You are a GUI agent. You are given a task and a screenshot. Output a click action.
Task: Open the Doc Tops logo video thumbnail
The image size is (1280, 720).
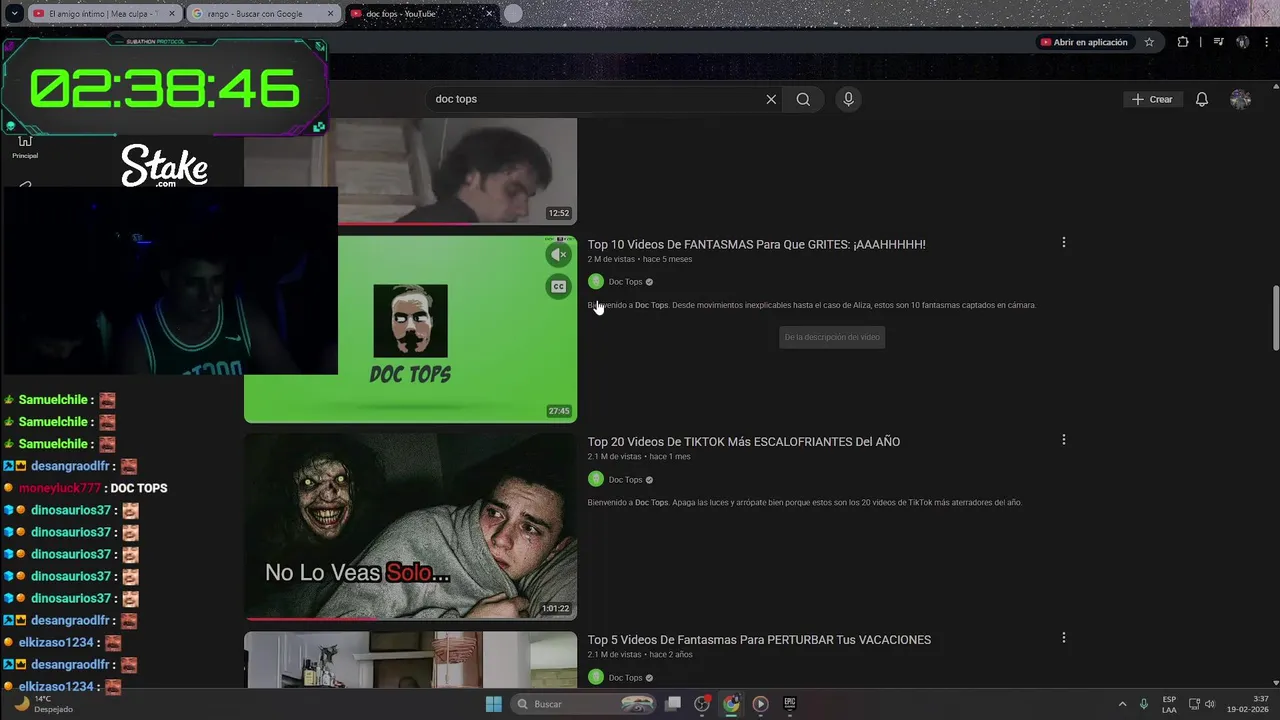pos(410,329)
